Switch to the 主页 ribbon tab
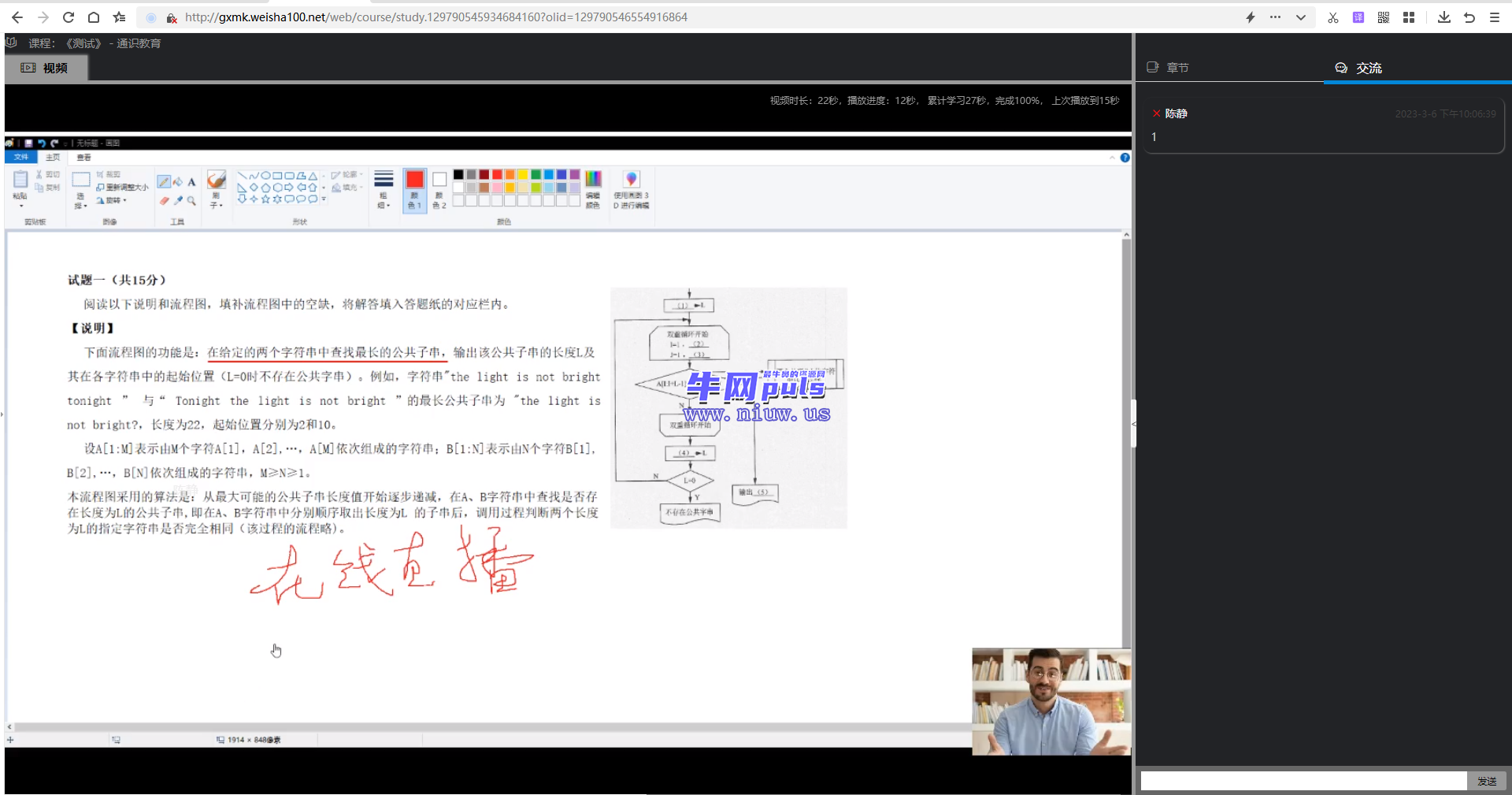The image size is (1512, 795). pyautogui.click(x=53, y=158)
